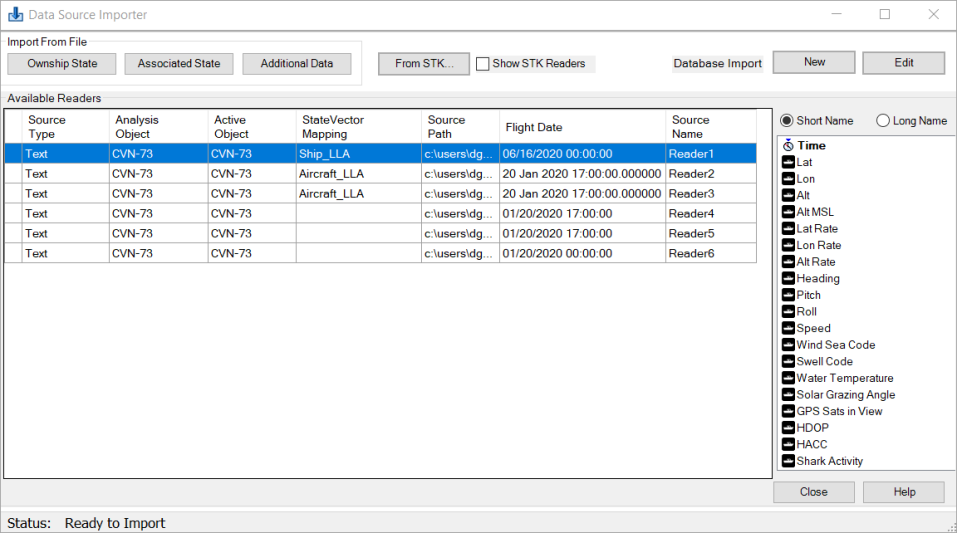
Task: Click the icon beside Wind Sea Code
Action: click(x=788, y=345)
